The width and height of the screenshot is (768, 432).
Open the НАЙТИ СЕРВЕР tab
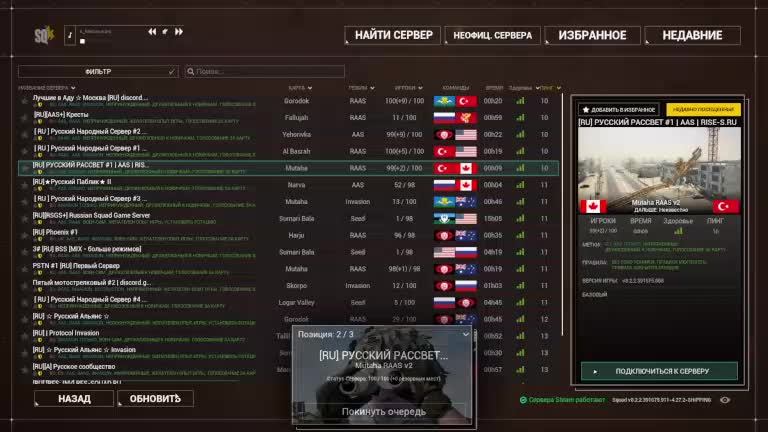(393, 35)
